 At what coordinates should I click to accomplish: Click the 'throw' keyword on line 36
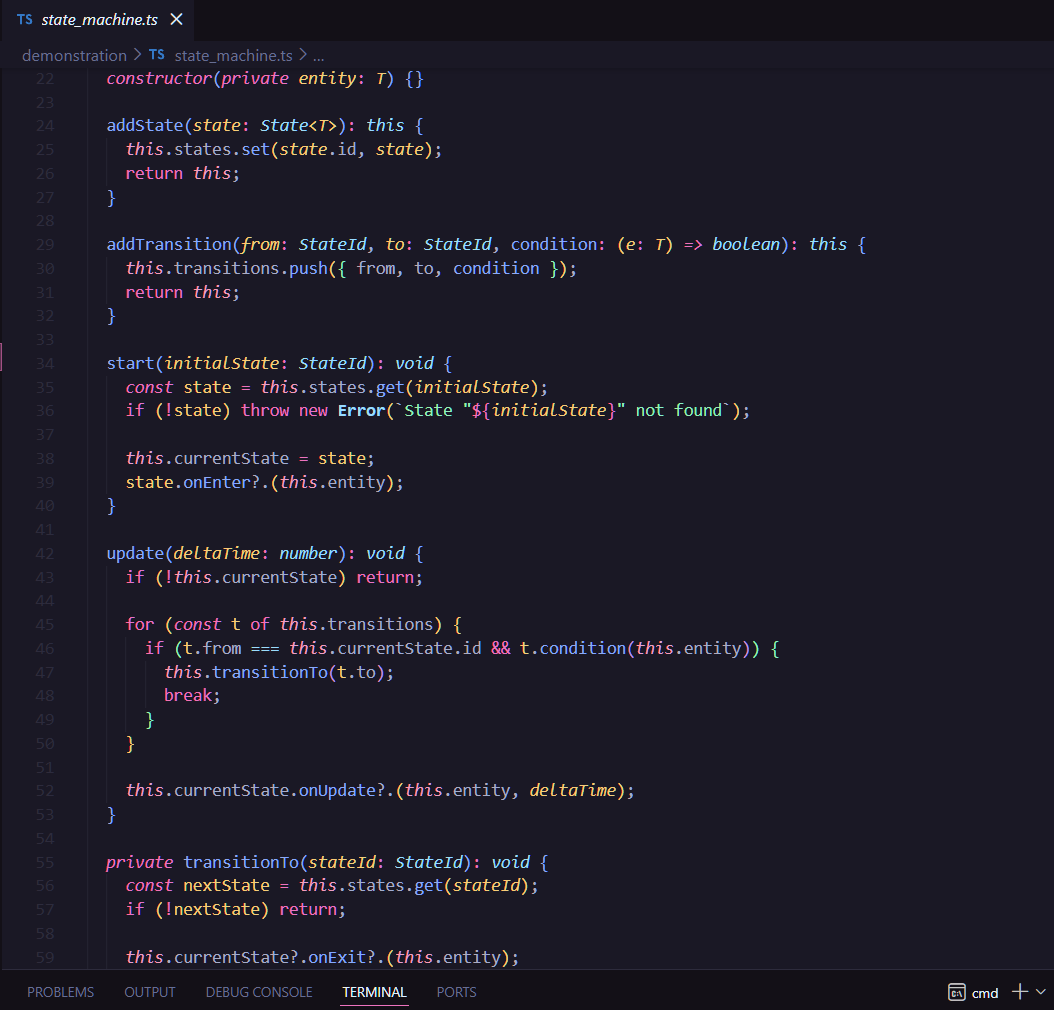[265, 411]
